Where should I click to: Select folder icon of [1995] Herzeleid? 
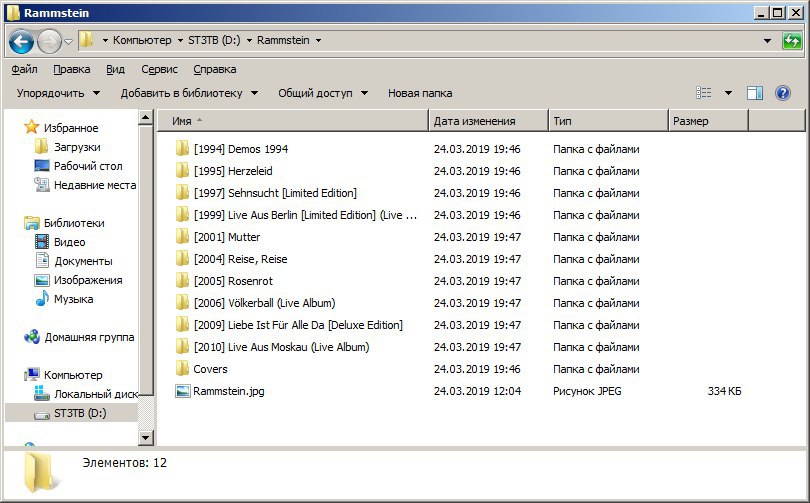tap(182, 170)
